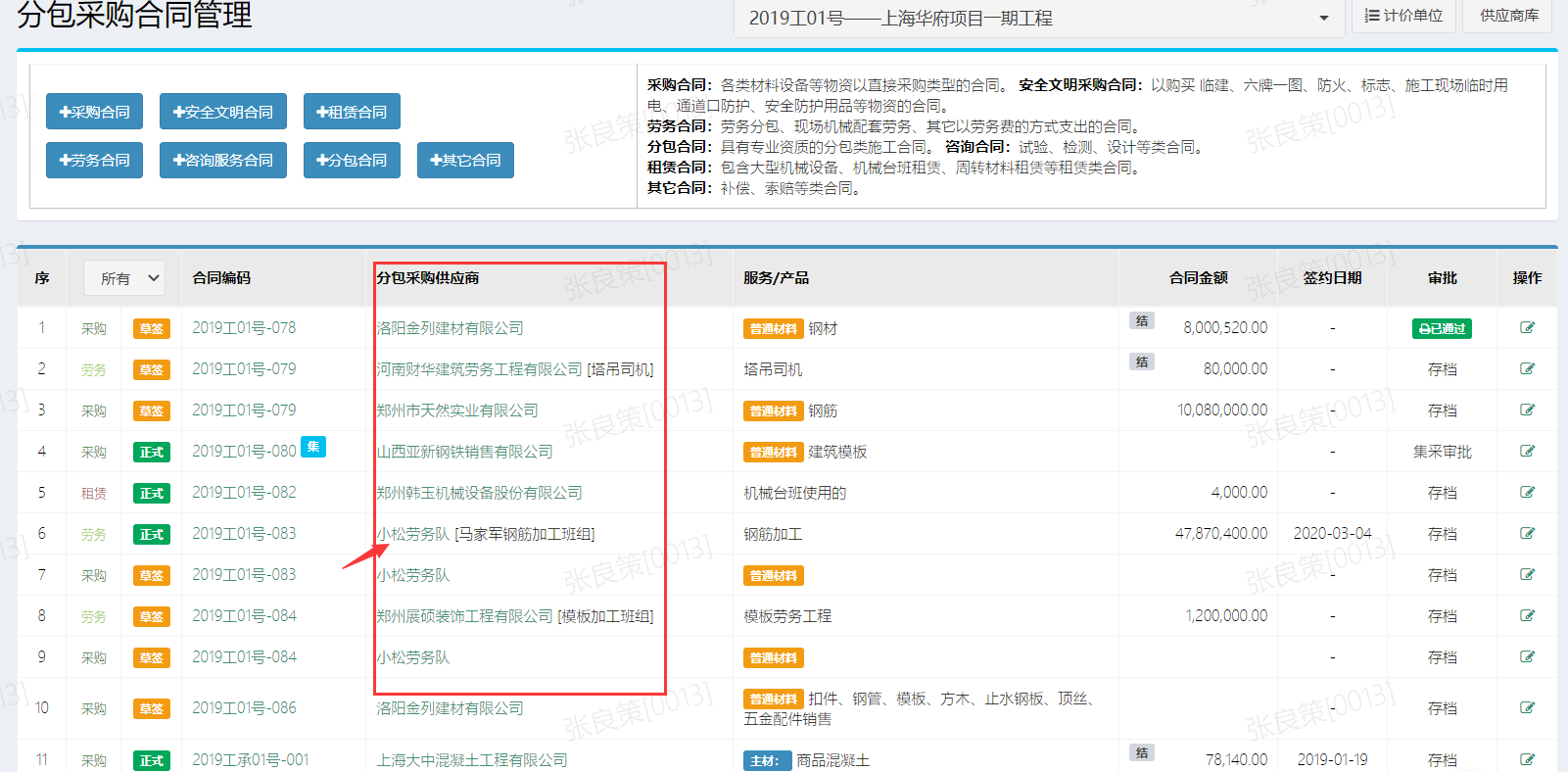The width and height of the screenshot is (1568, 772).
Task: Click the 正式 badge in row 5
Action: click(x=152, y=494)
